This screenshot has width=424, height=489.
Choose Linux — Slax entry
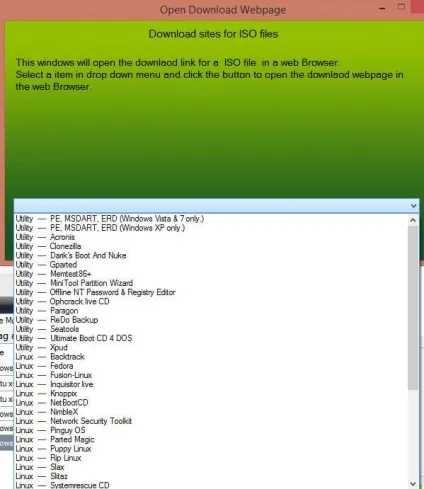tap(211, 467)
